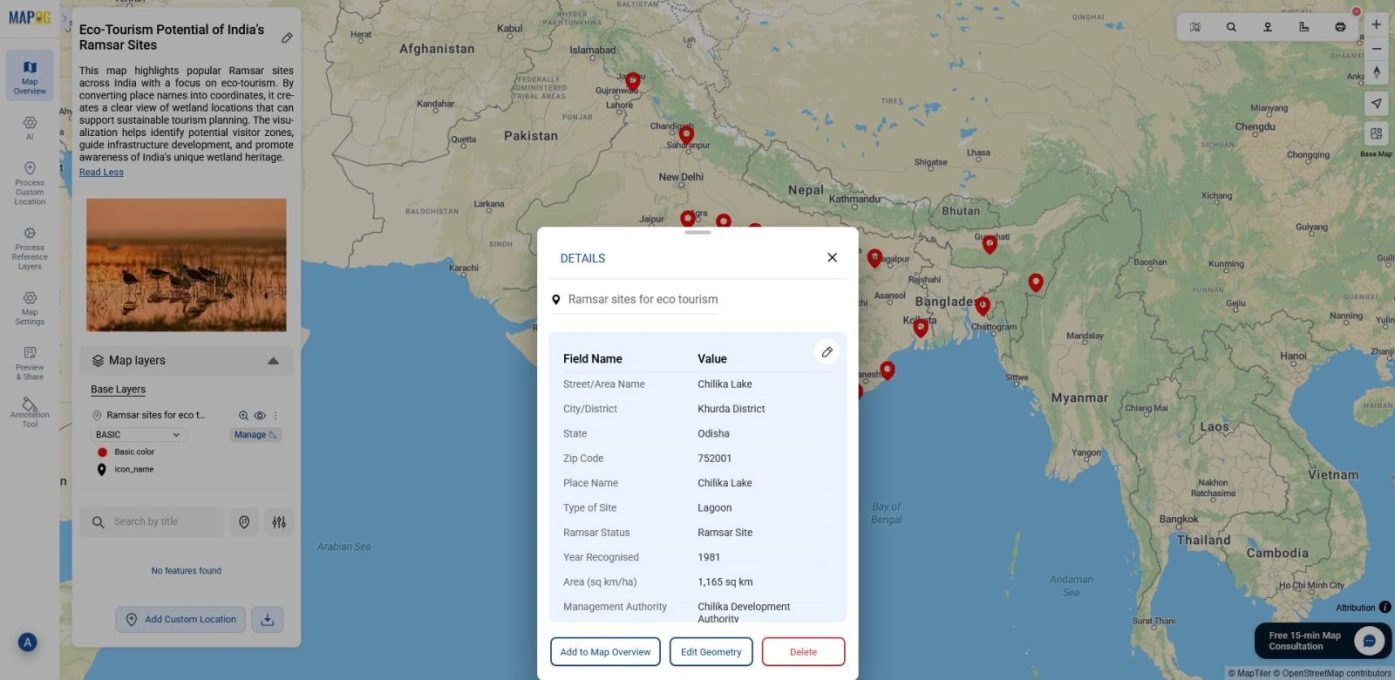Click the red Basic color swatch
The height and width of the screenshot is (680, 1395).
[102, 452]
